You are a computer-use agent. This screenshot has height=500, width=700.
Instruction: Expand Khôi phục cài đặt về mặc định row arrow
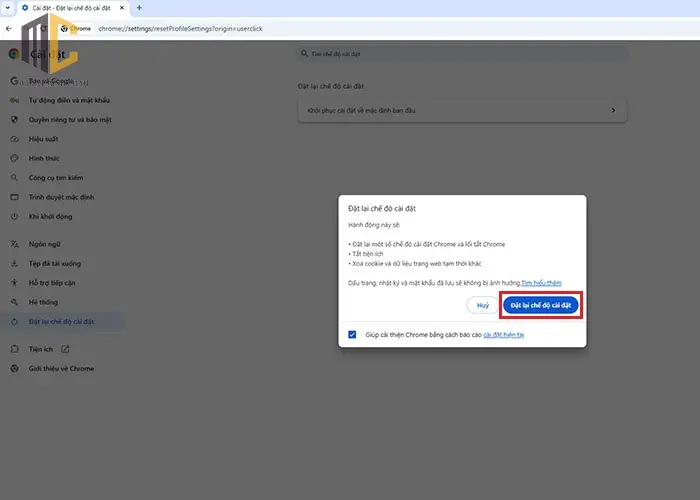613,110
